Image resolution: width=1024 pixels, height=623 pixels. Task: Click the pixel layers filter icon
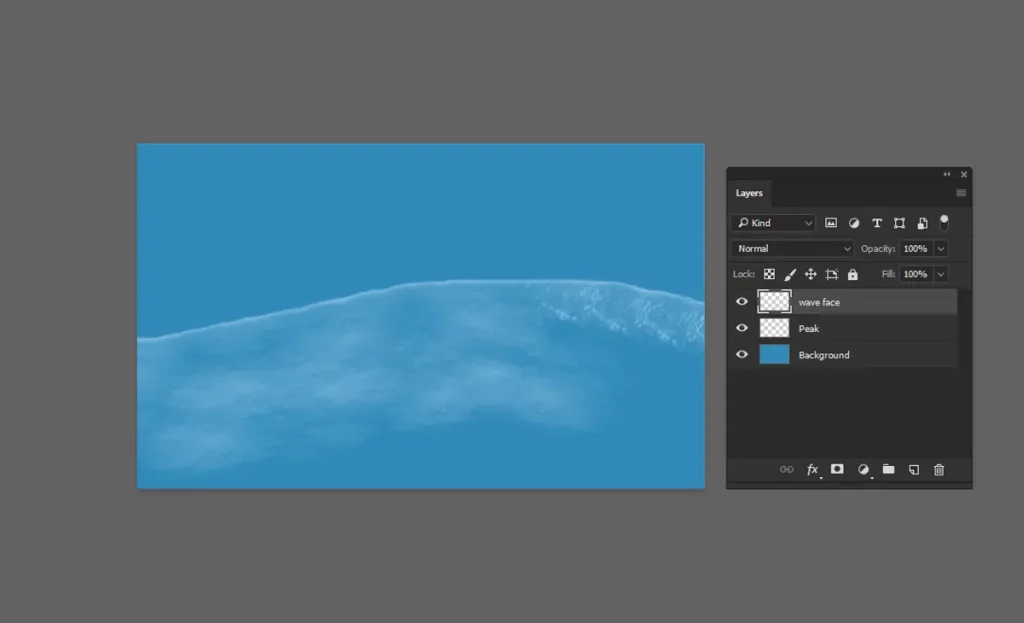click(x=831, y=223)
